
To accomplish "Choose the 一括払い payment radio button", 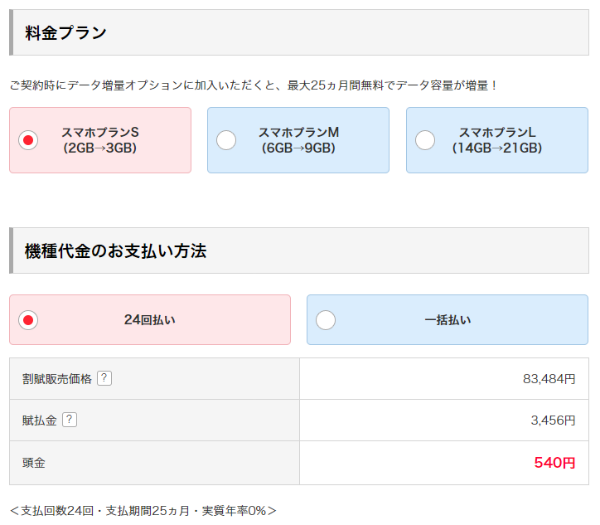I will tap(326, 320).
